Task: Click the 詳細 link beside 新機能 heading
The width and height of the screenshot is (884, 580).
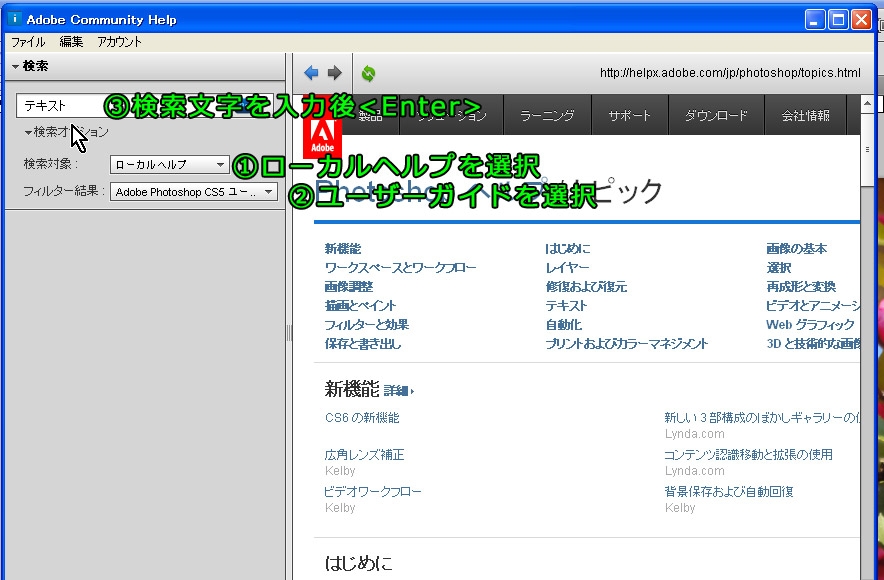Action: pyautogui.click(x=399, y=391)
